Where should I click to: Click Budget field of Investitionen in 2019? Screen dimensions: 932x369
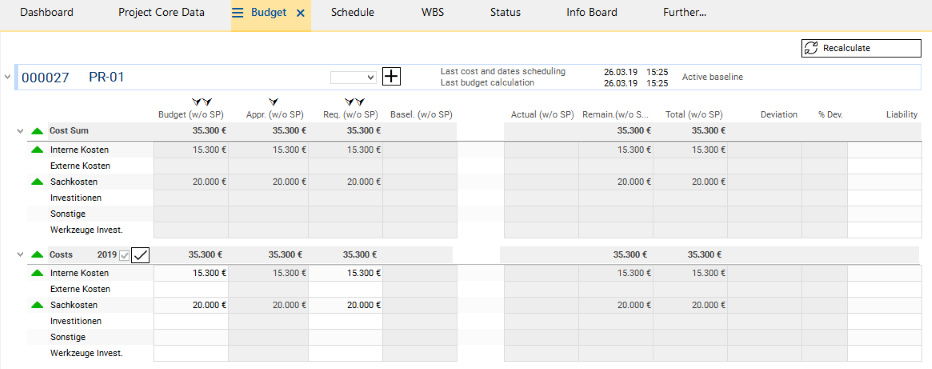click(191, 321)
